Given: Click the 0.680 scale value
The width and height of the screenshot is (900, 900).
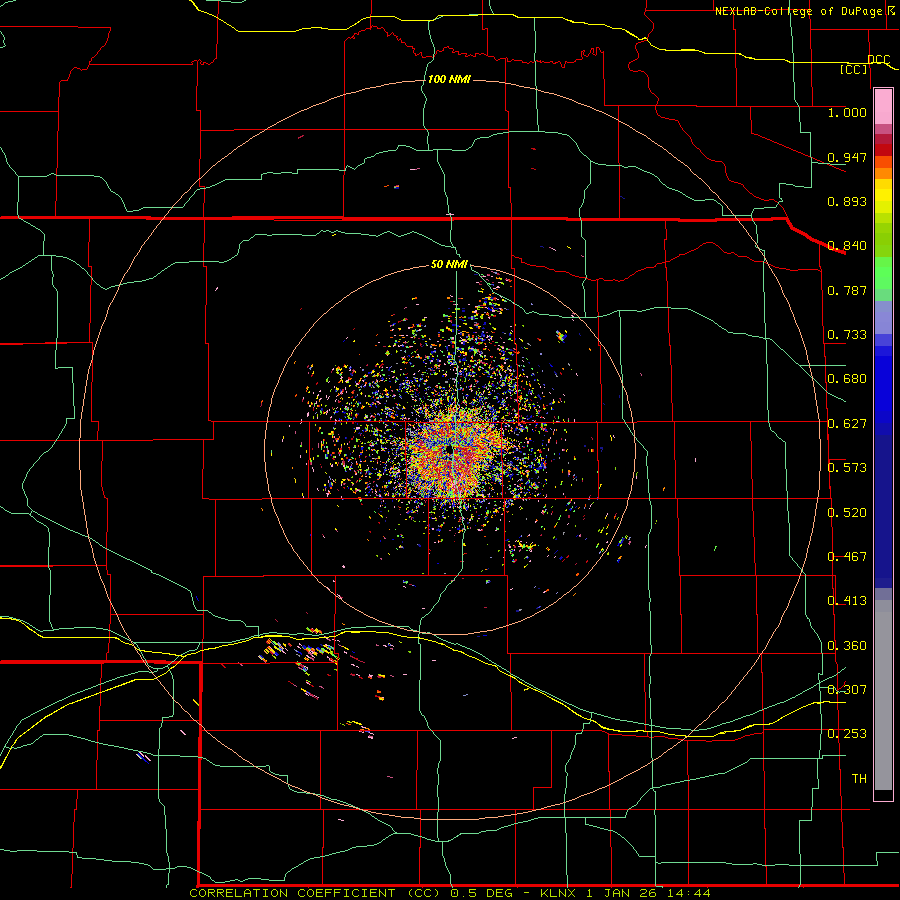Looking at the screenshot, I should [847, 379].
